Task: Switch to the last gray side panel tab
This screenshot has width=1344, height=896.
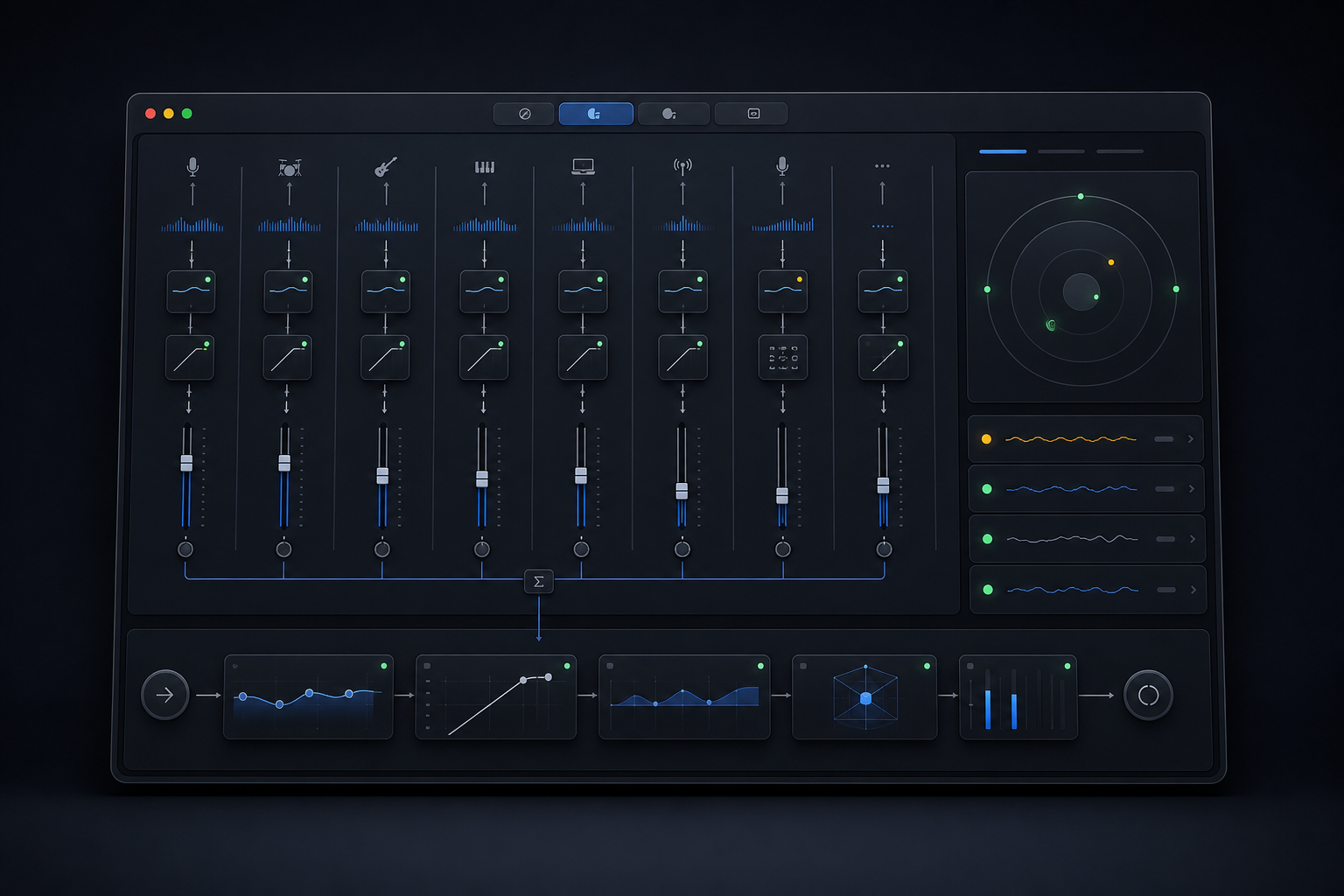Action: tap(1120, 151)
